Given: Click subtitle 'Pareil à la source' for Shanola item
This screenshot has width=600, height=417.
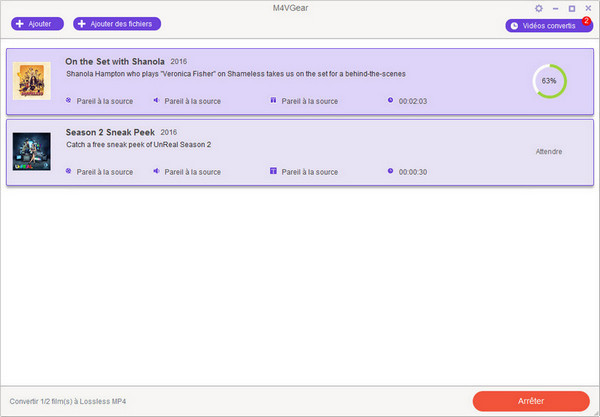Looking at the screenshot, I should pyautogui.click(x=310, y=101).
